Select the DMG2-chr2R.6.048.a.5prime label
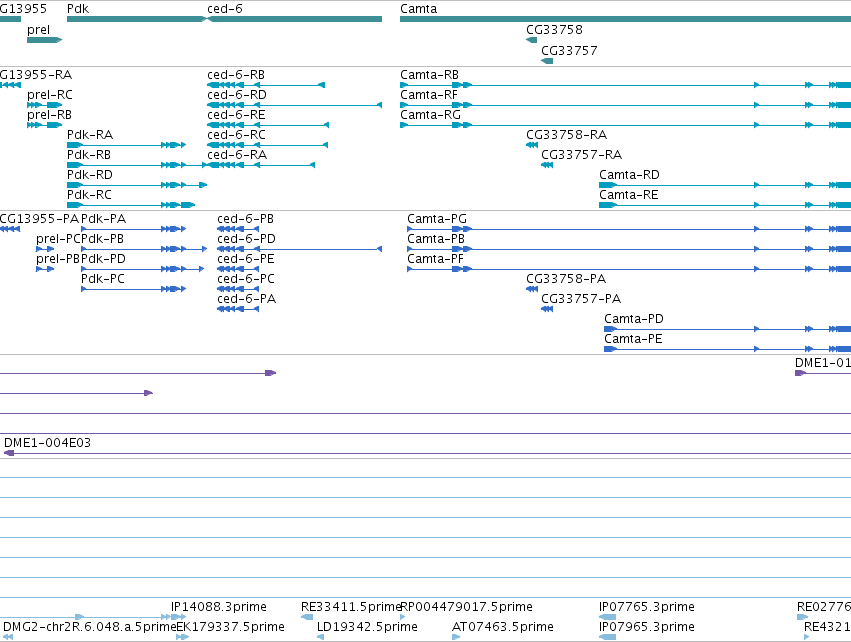 [x=90, y=627]
